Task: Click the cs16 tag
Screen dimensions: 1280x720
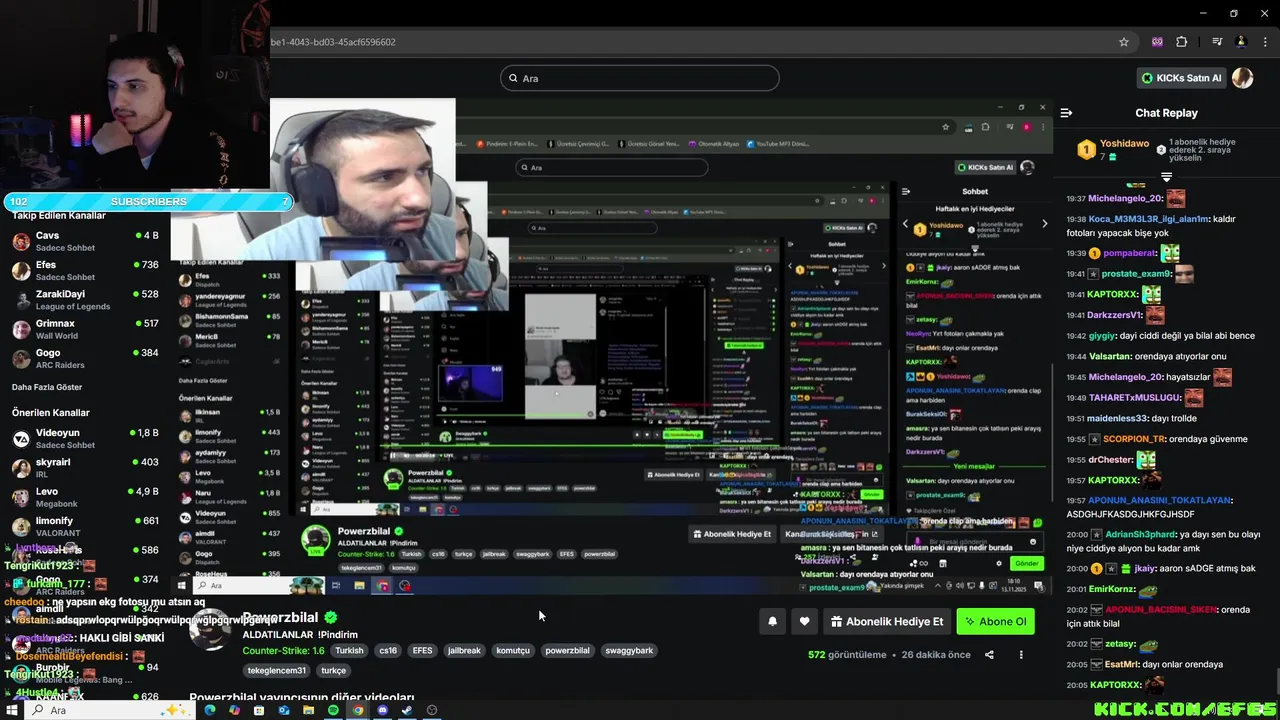Action: [x=388, y=651]
